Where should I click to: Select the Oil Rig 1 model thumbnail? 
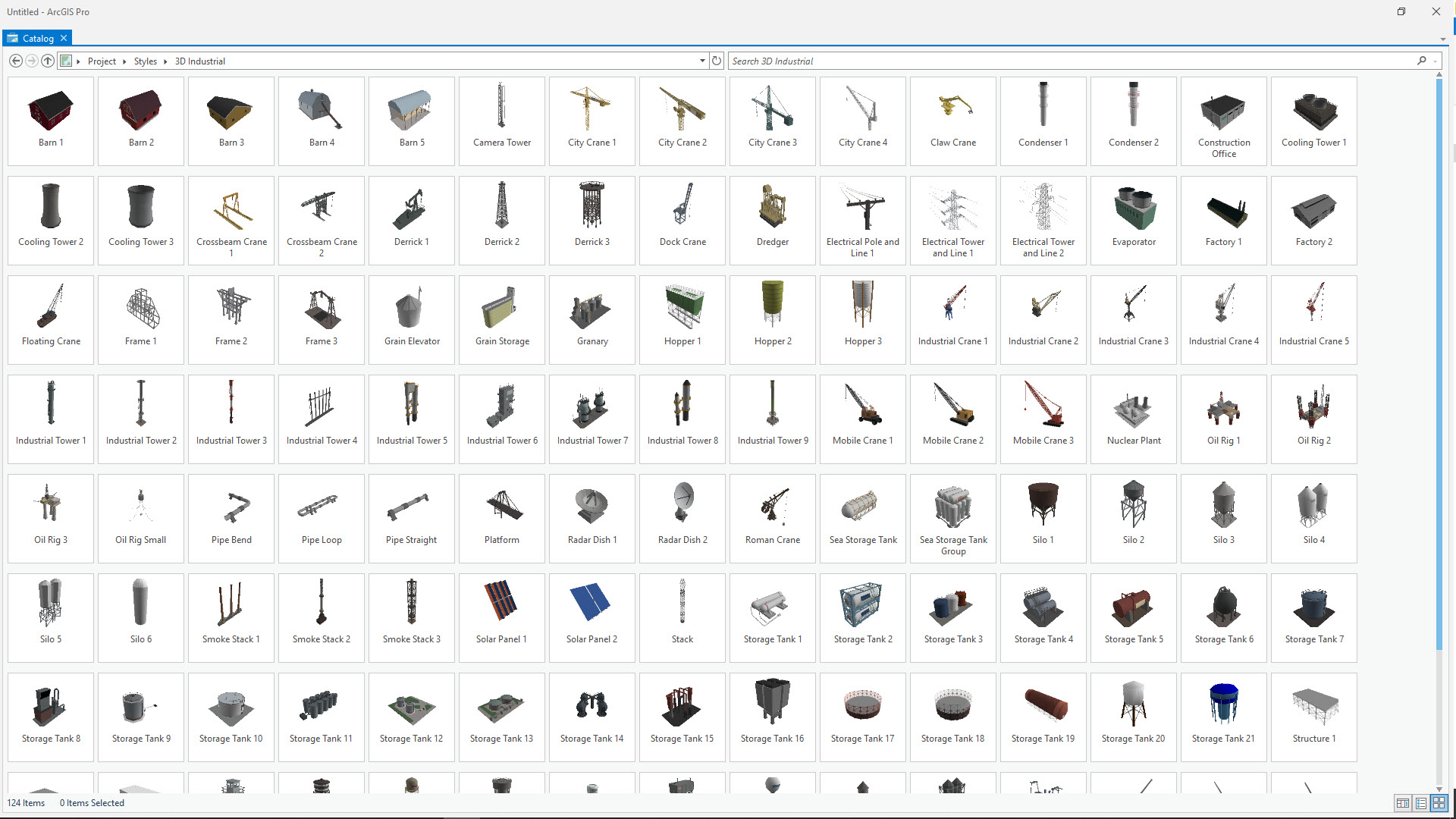click(x=1223, y=419)
